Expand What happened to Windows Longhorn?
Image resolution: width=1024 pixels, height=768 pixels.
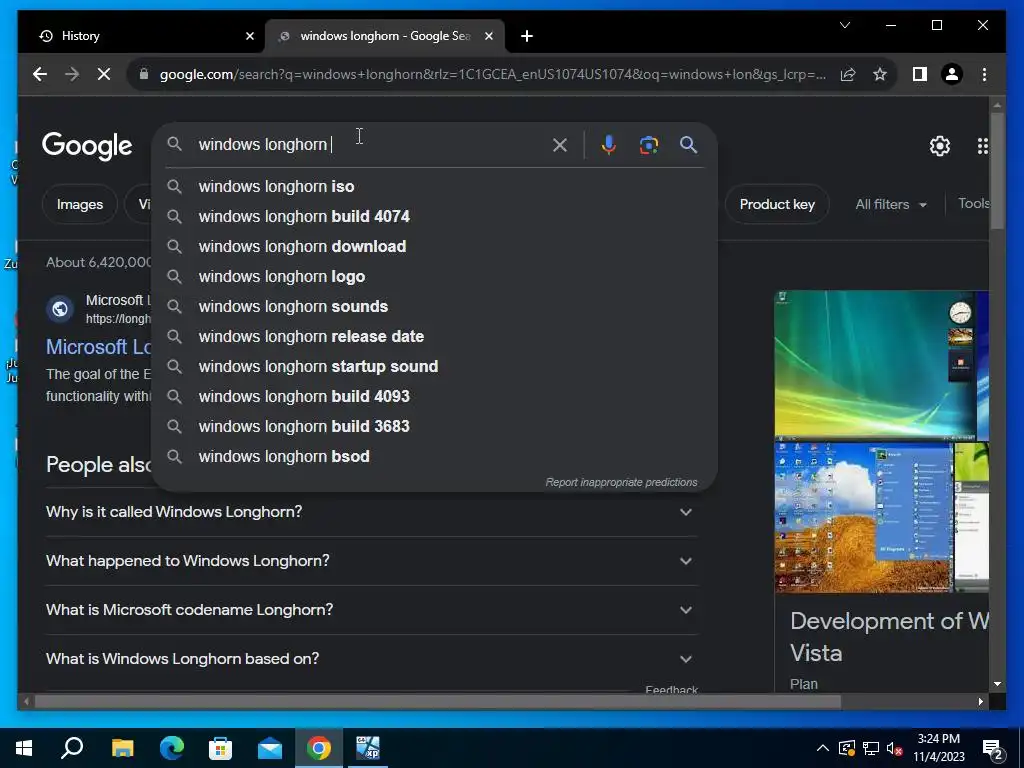pyautogui.click(x=371, y=560)
